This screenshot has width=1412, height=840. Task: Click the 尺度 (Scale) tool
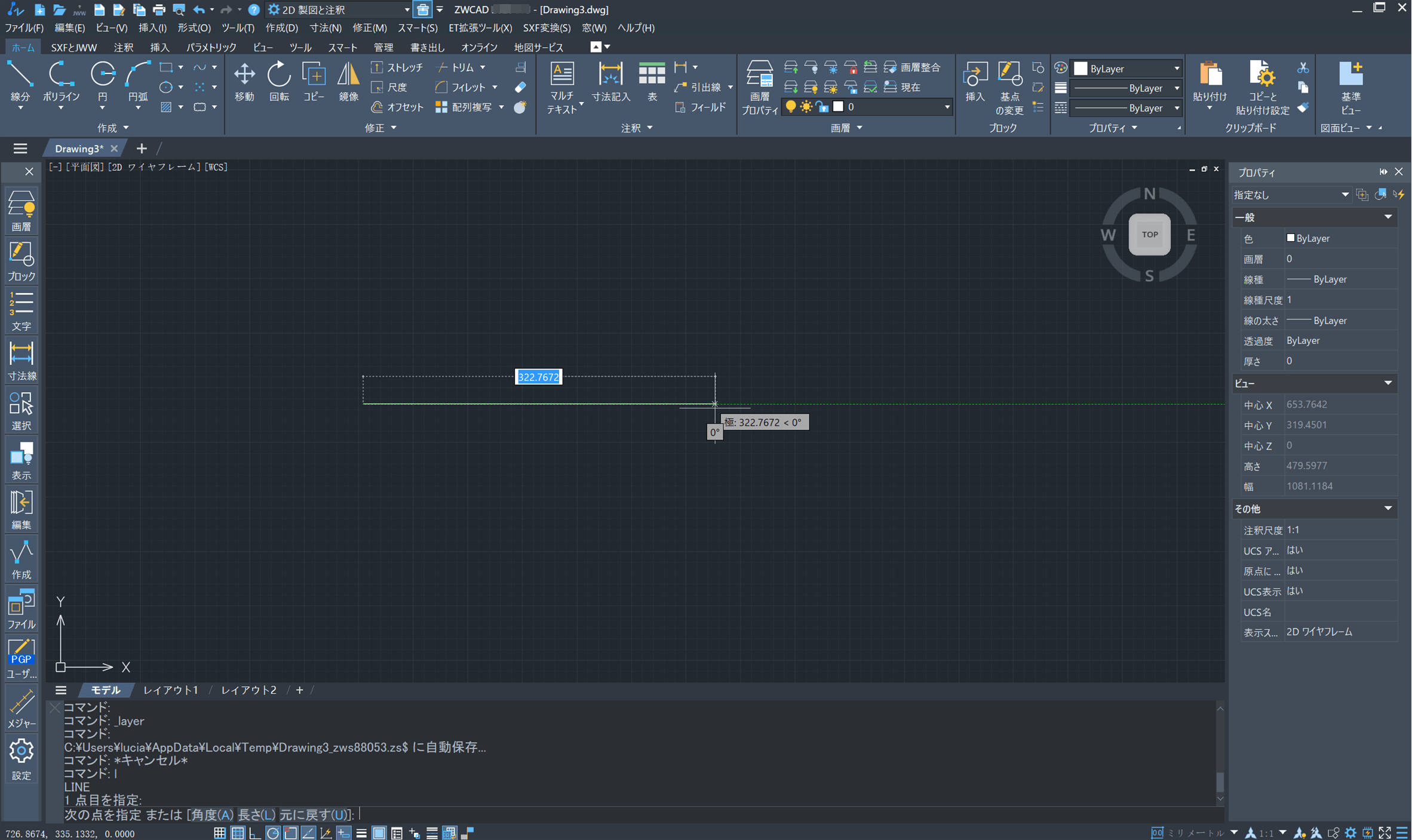(389, 87)
